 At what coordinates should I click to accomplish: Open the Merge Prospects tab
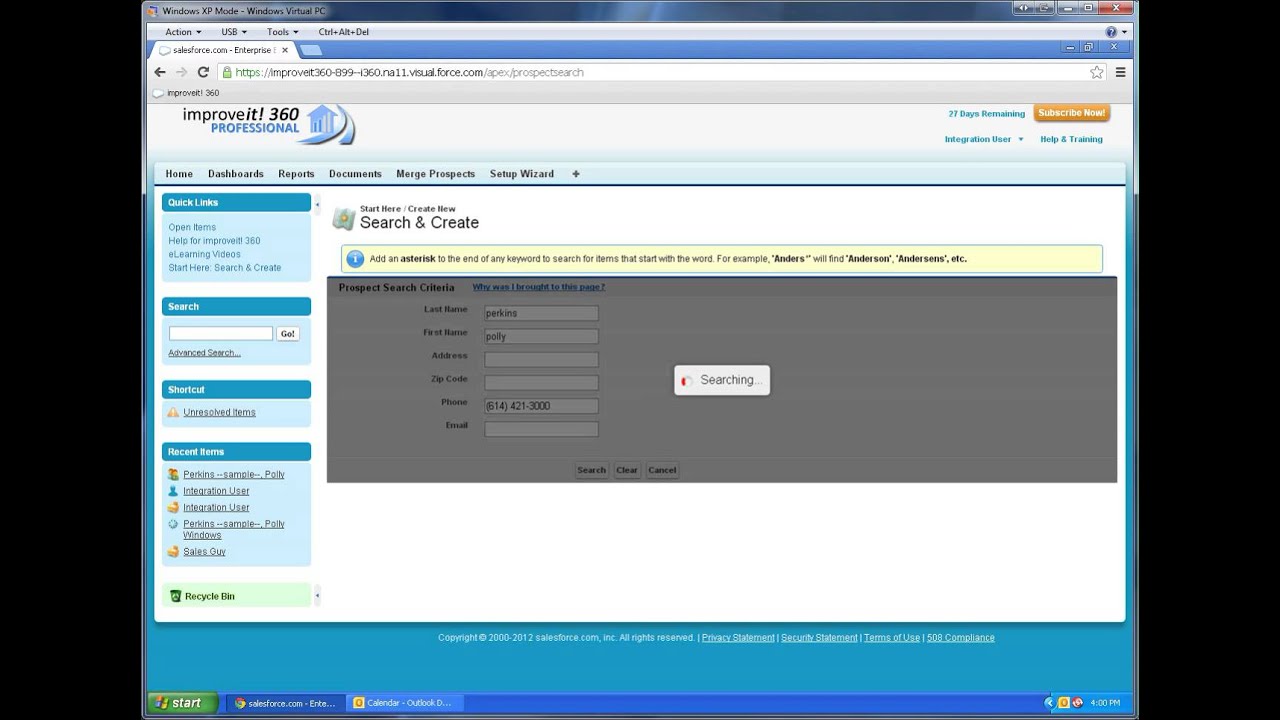[436, 174]
